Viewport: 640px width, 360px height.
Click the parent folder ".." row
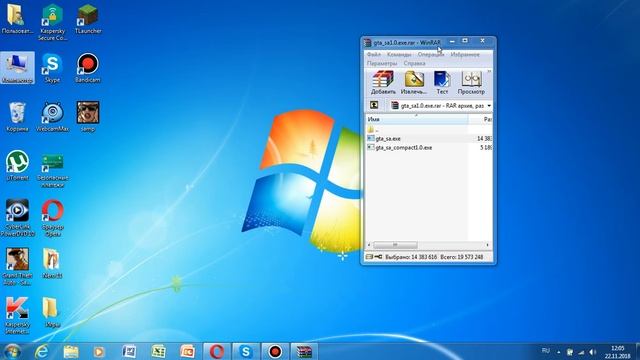(x=429, y=129)
